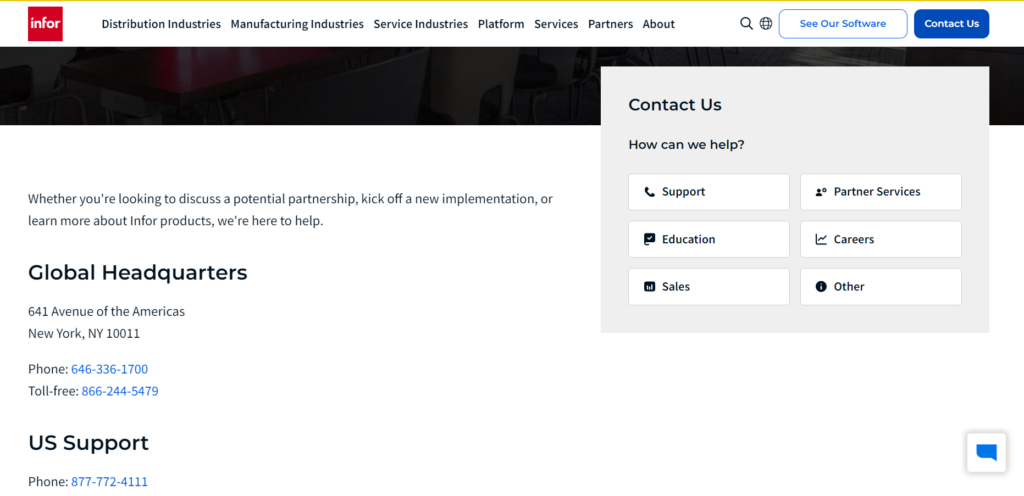Open the About menu

point(658,24)
